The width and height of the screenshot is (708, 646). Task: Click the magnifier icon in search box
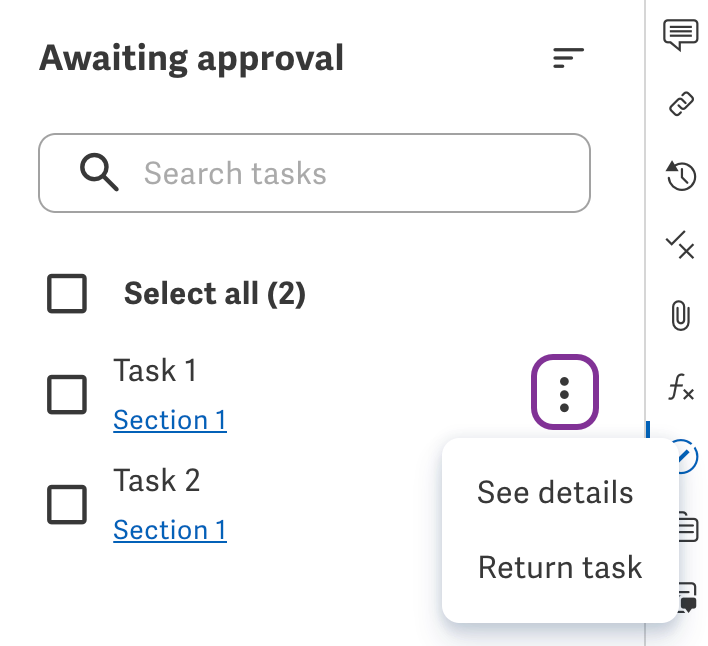(x=99, y=173)
